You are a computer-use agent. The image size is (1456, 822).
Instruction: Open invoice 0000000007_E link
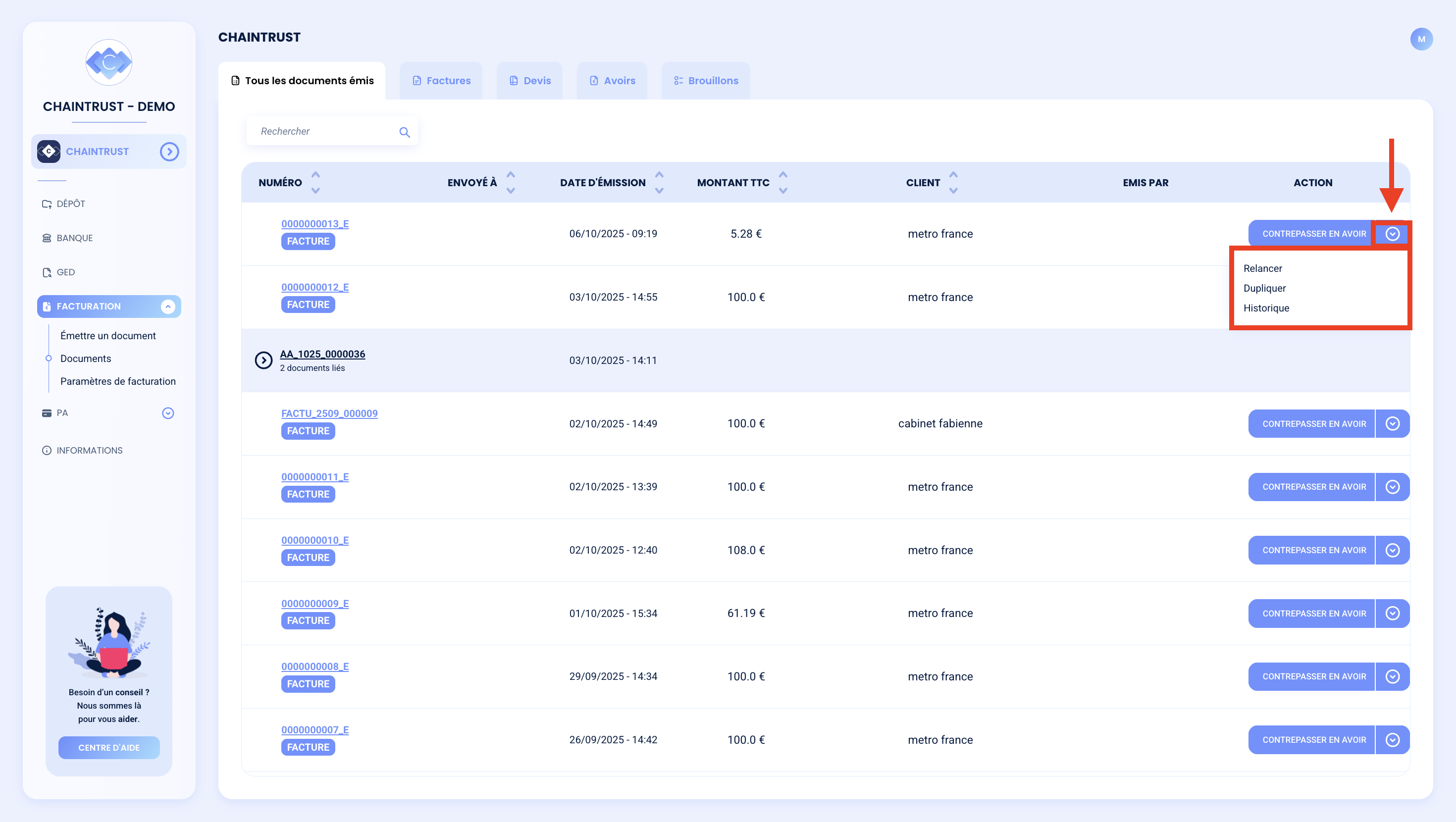tap(315, 730)
